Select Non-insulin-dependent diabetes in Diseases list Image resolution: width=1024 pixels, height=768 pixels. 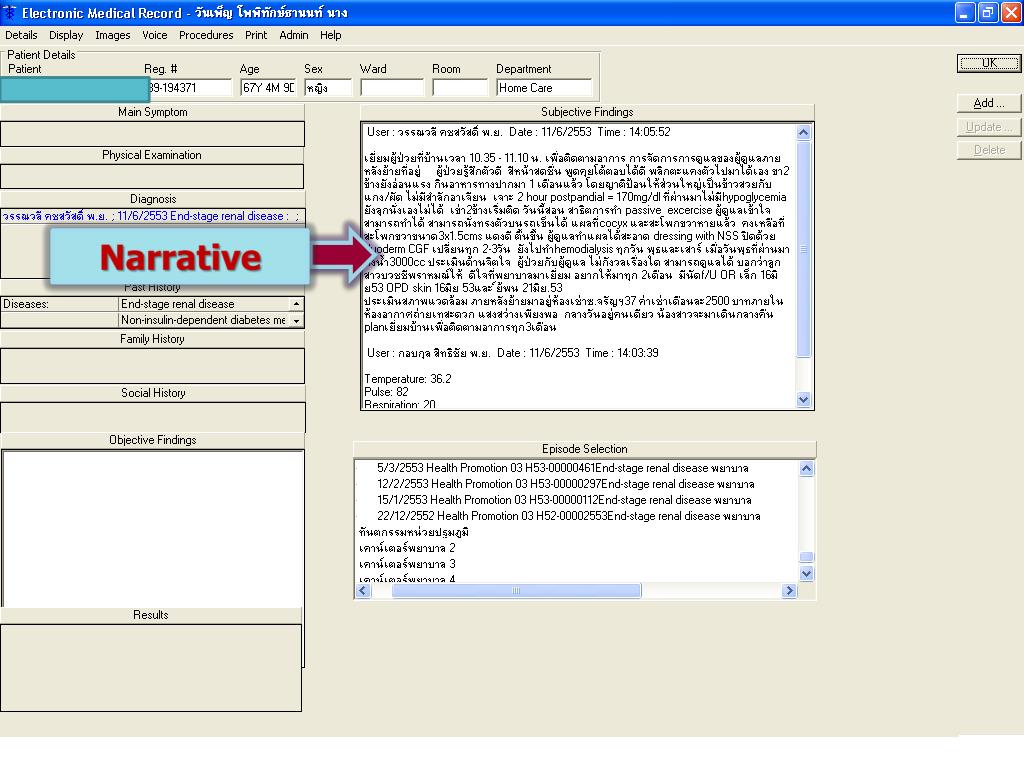coord(204,320)
